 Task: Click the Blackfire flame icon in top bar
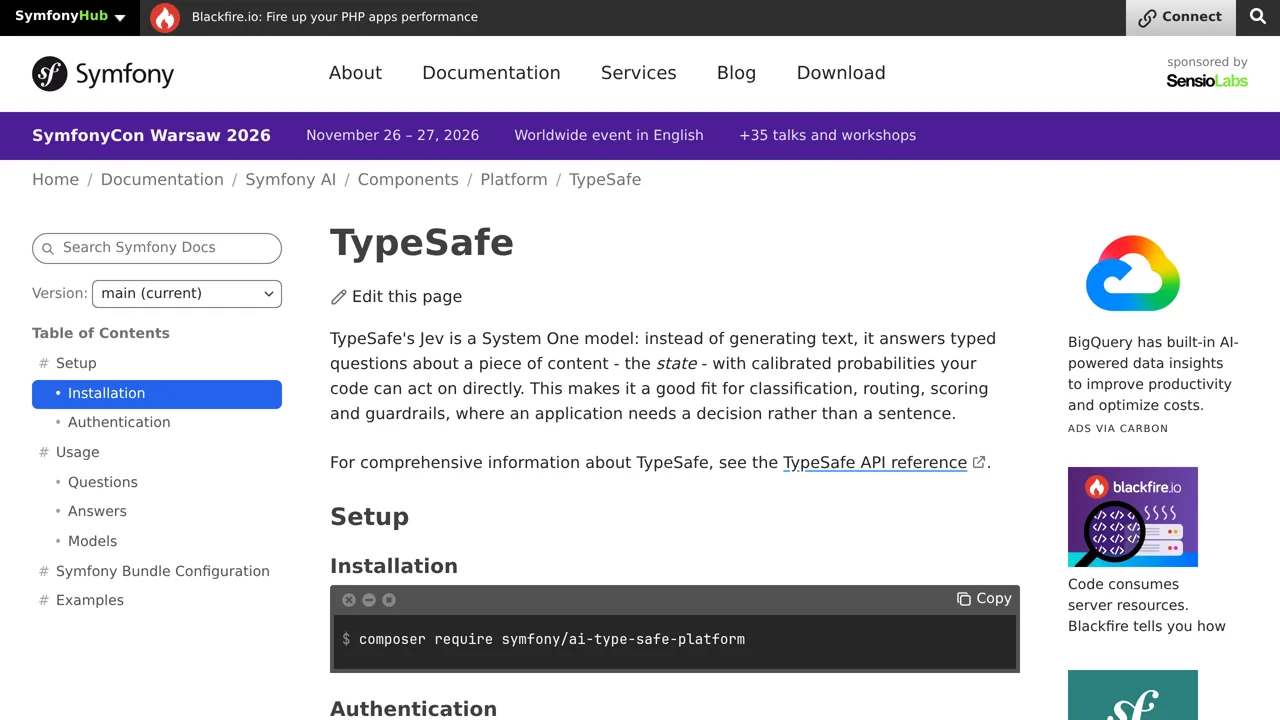point(165,17)
